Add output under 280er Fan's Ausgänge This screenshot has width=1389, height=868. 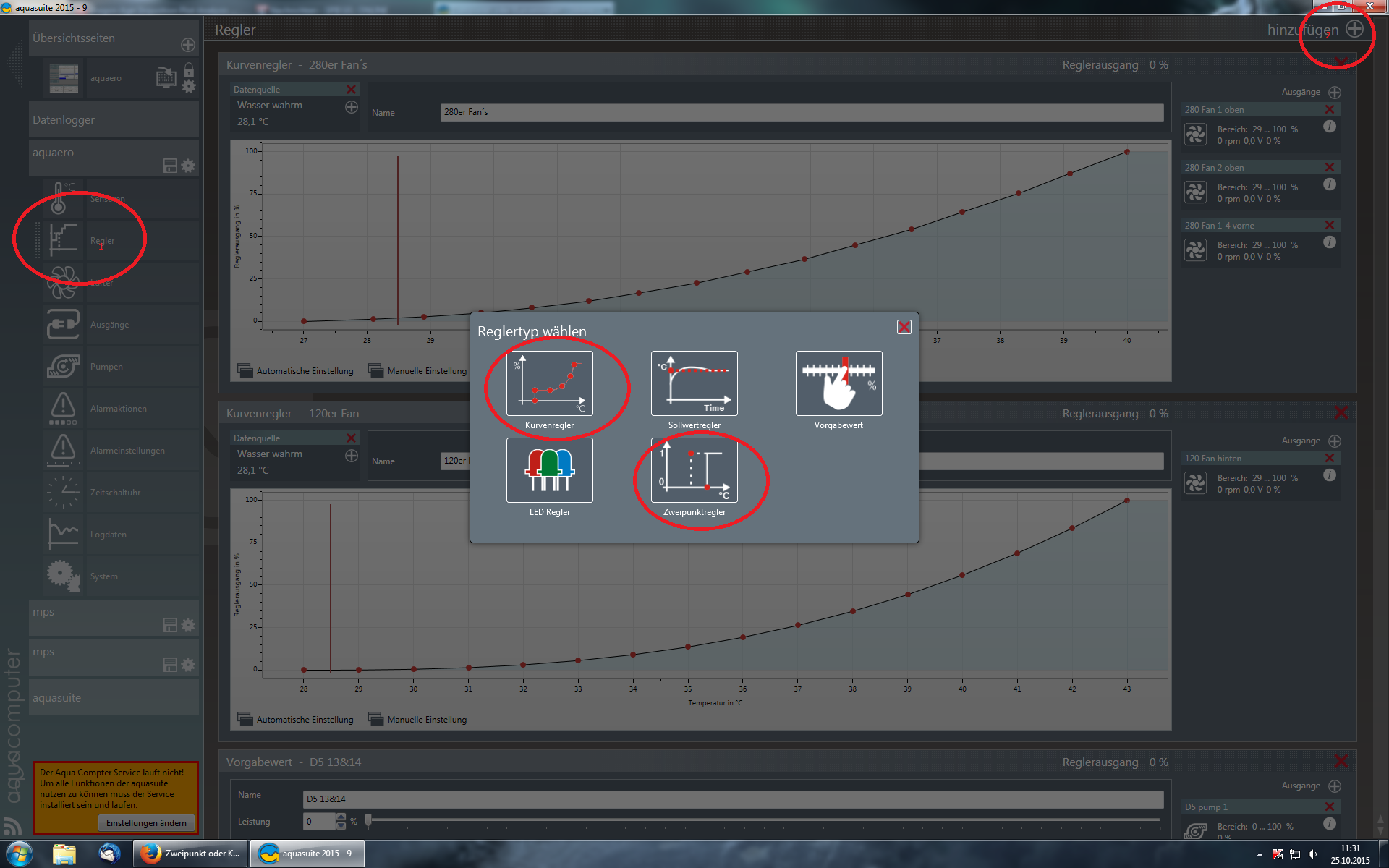click(1335, 93)
